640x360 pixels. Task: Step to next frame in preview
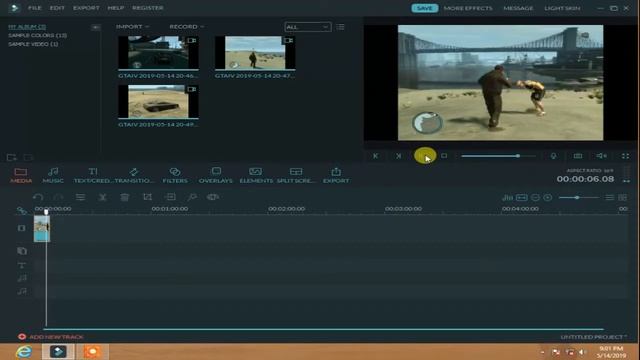click(x=398, y=156)
